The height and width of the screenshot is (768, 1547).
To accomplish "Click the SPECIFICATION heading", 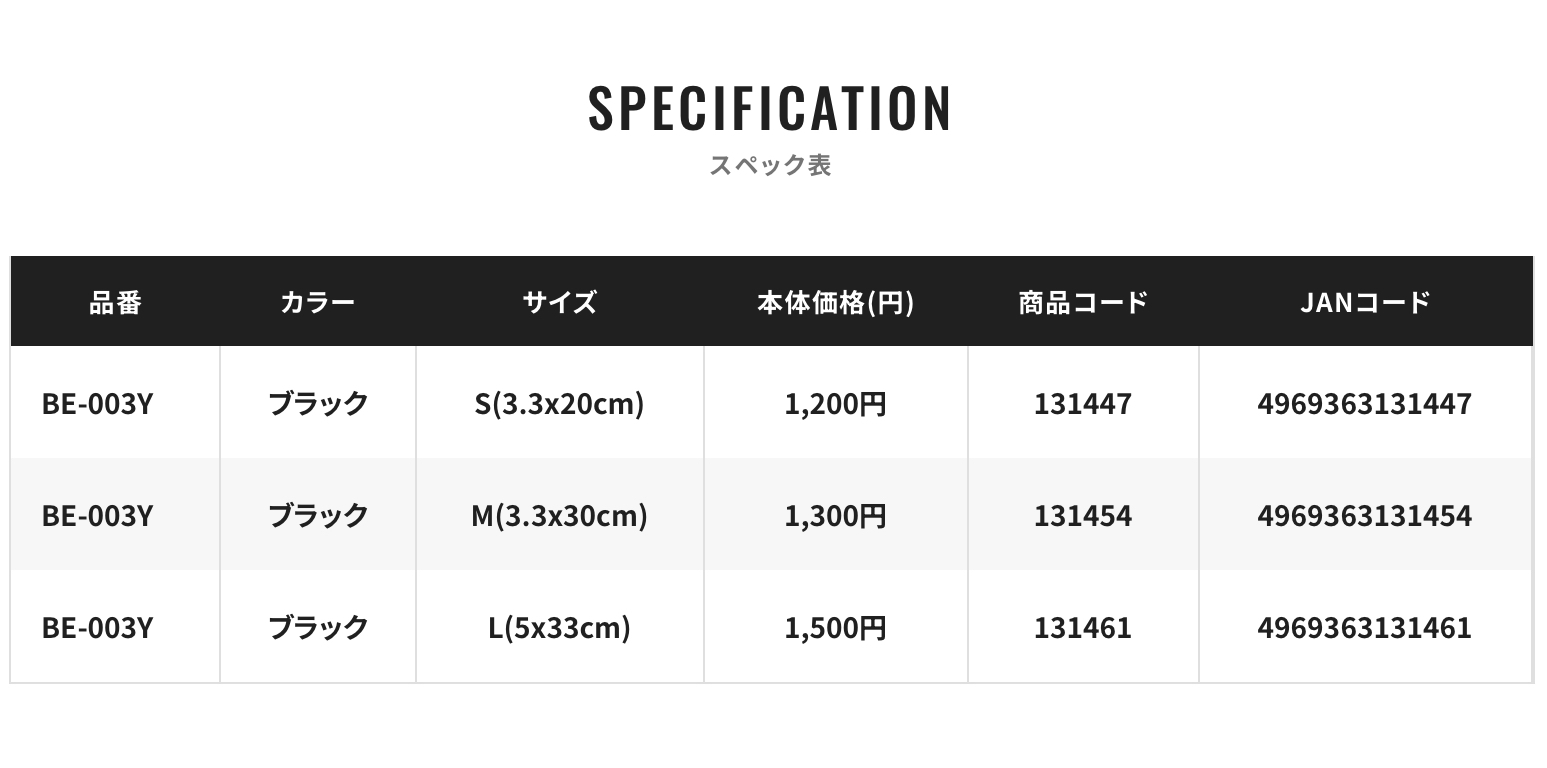I will coord(769,109).
